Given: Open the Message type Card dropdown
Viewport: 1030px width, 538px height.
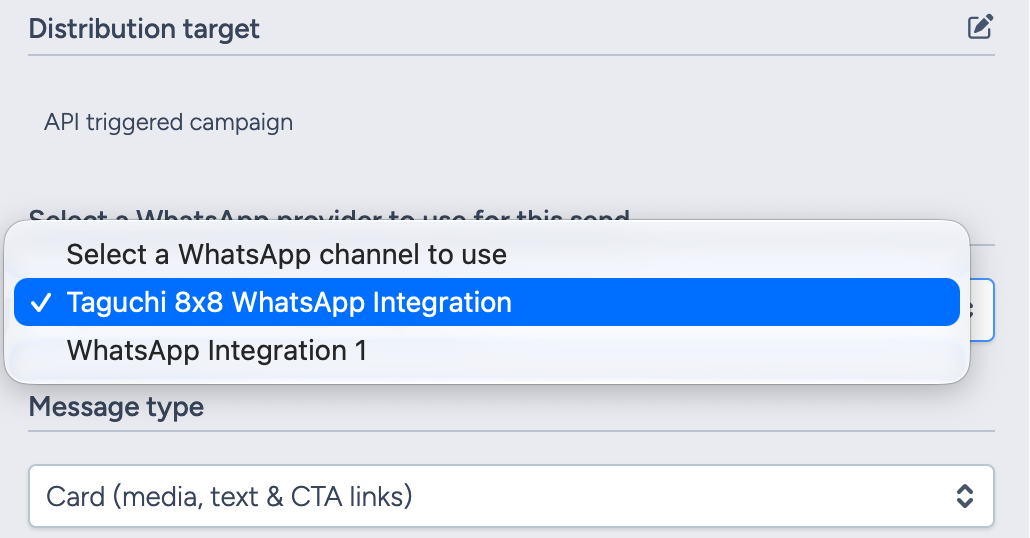Looking at the screenshot, I should coord(511,496).
